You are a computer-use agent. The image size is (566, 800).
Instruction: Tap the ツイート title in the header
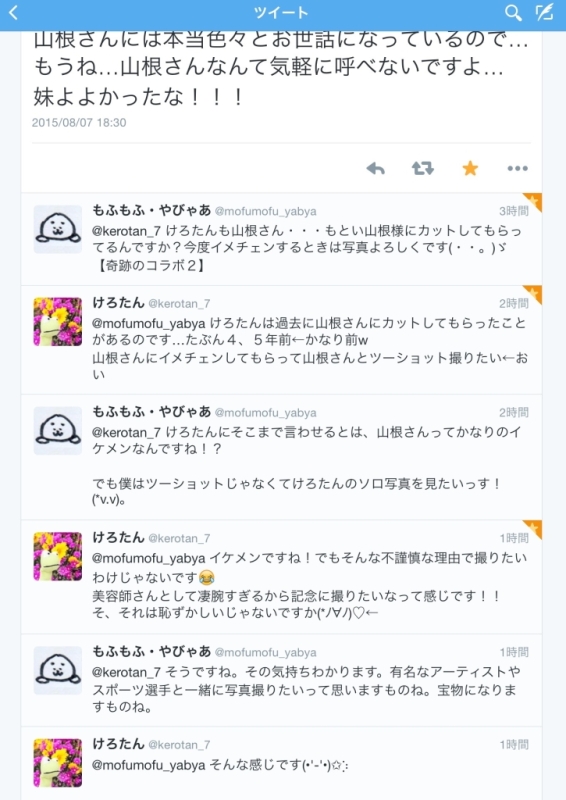pyautogui.click(x=281, y=13)
